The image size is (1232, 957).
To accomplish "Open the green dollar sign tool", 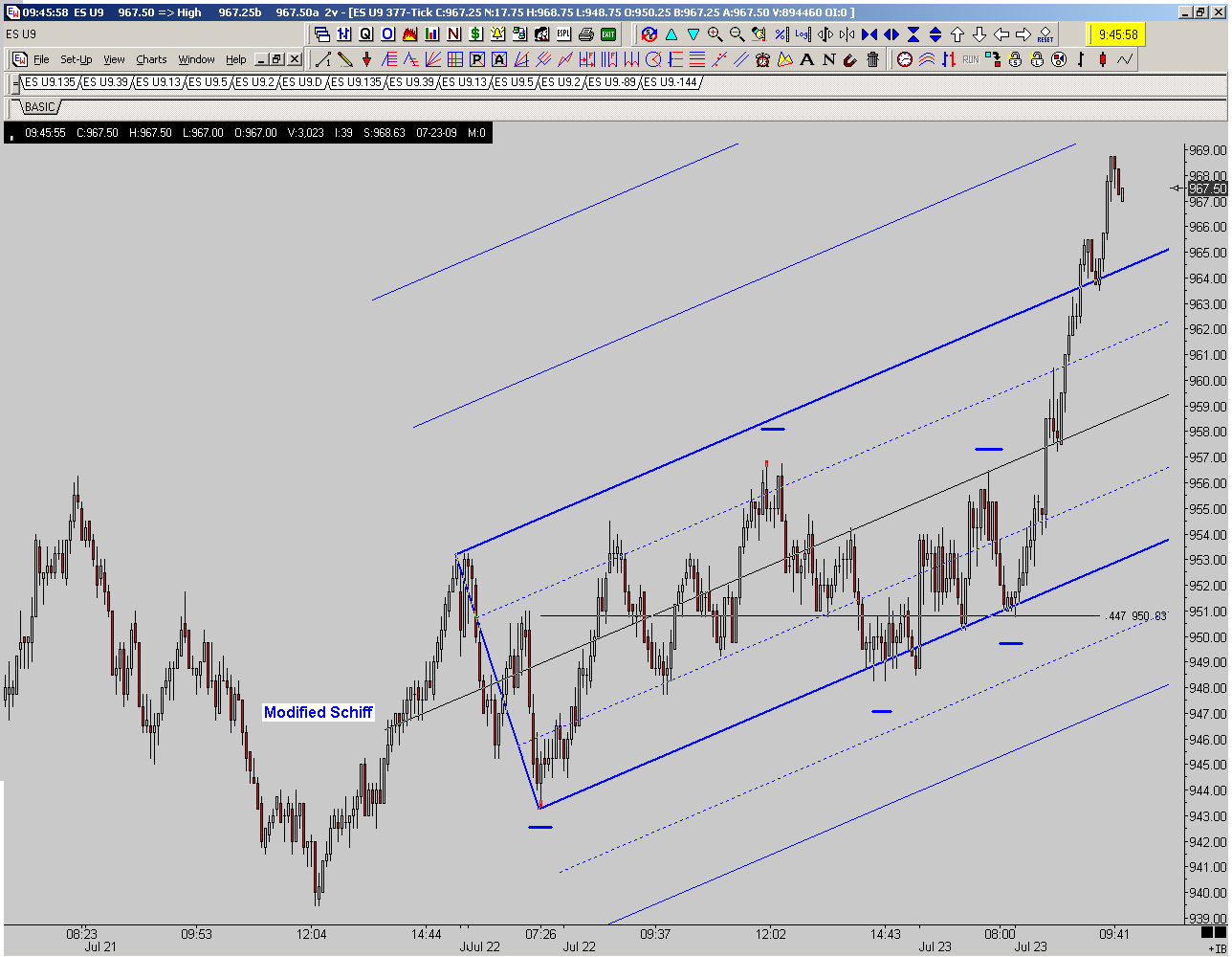I will [476, 34].
